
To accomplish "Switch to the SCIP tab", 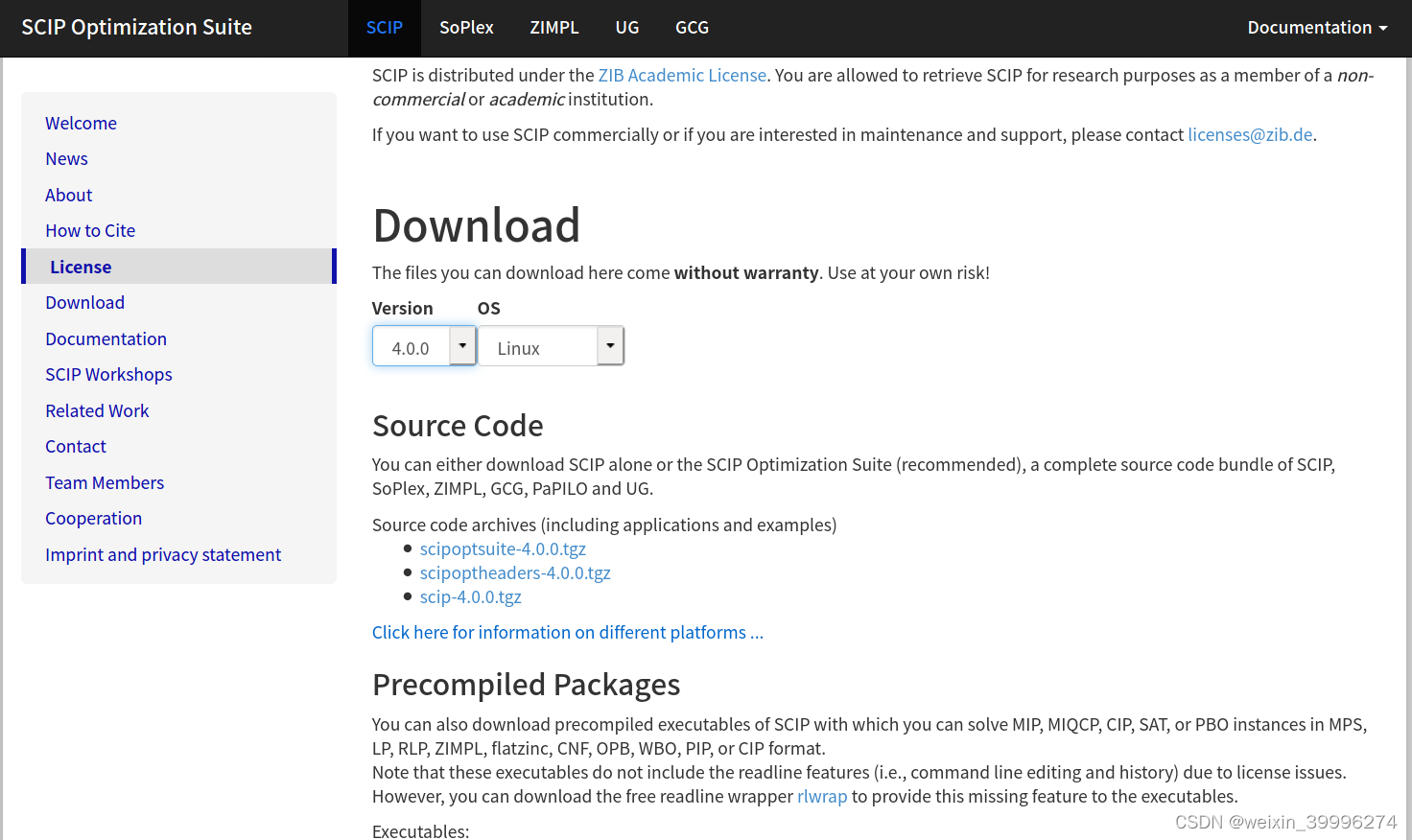I will click(x=384, y=28).
